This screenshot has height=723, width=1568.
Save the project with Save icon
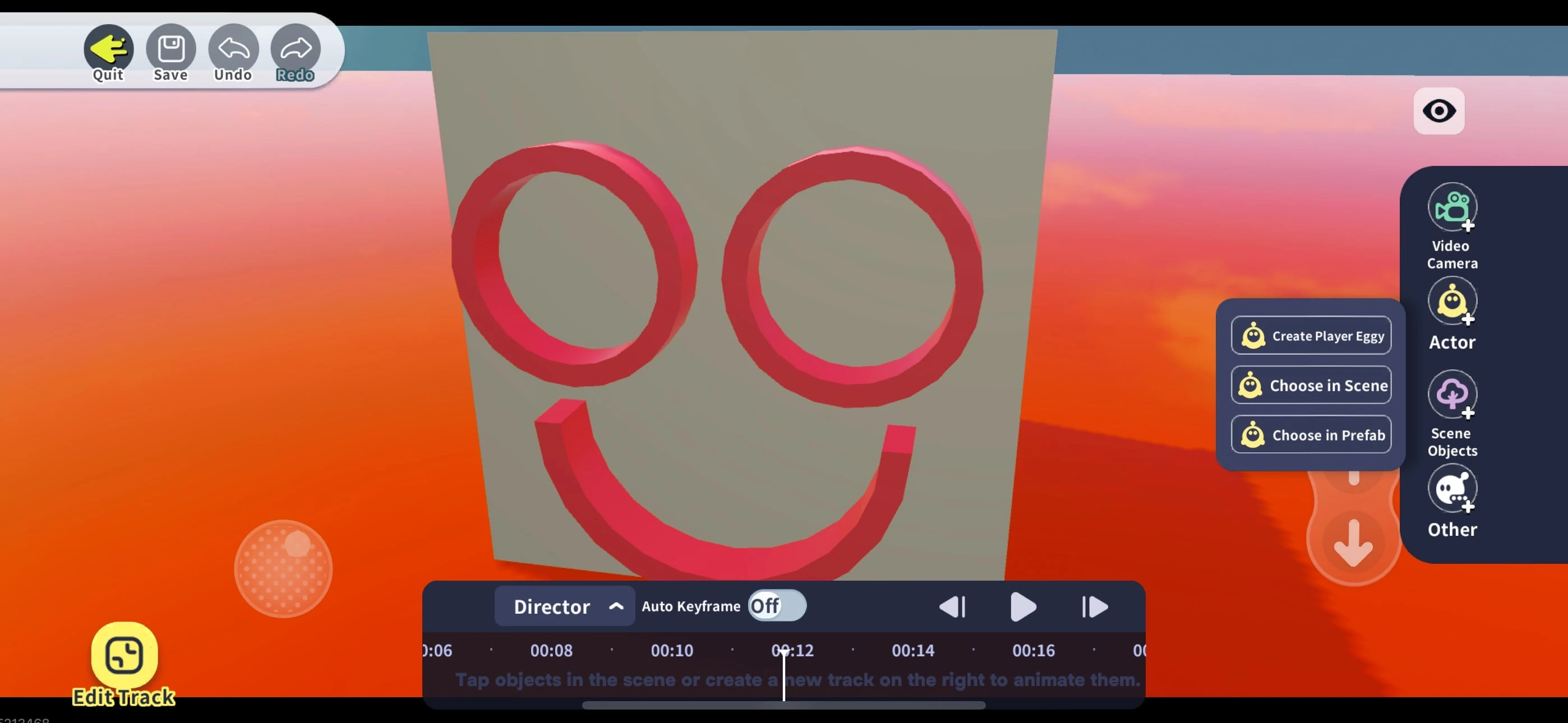pyautogui.click(x=171, y=49)
